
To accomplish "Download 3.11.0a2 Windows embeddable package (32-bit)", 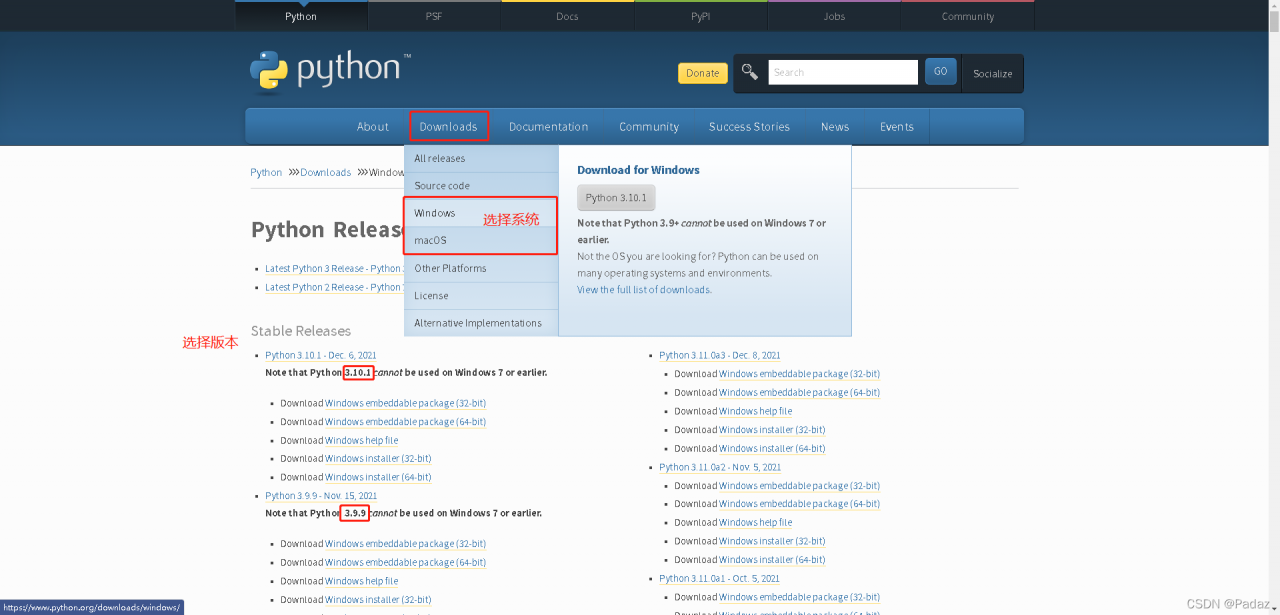I will pos(799,486).
